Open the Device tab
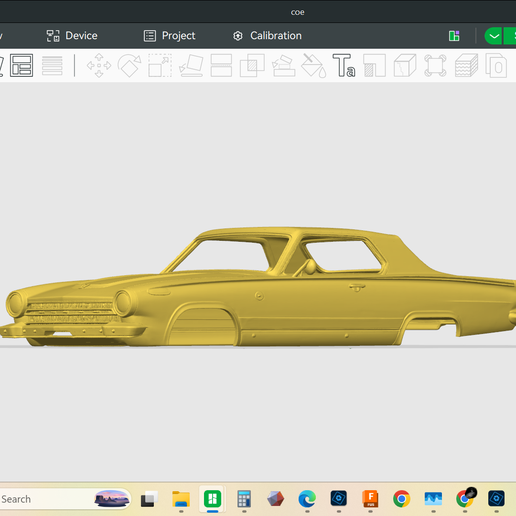 (72, 36)
